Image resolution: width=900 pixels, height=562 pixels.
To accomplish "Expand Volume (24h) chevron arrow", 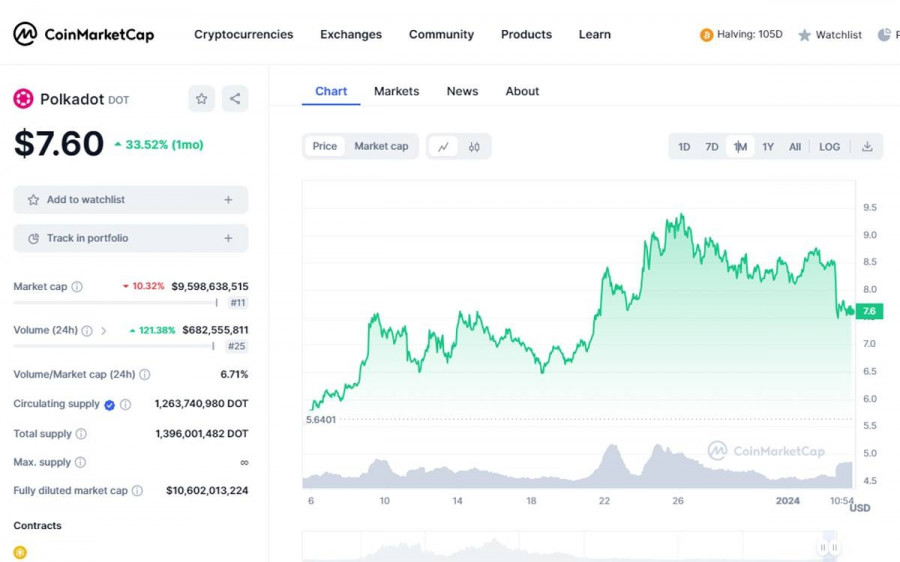I will (104, 331).
